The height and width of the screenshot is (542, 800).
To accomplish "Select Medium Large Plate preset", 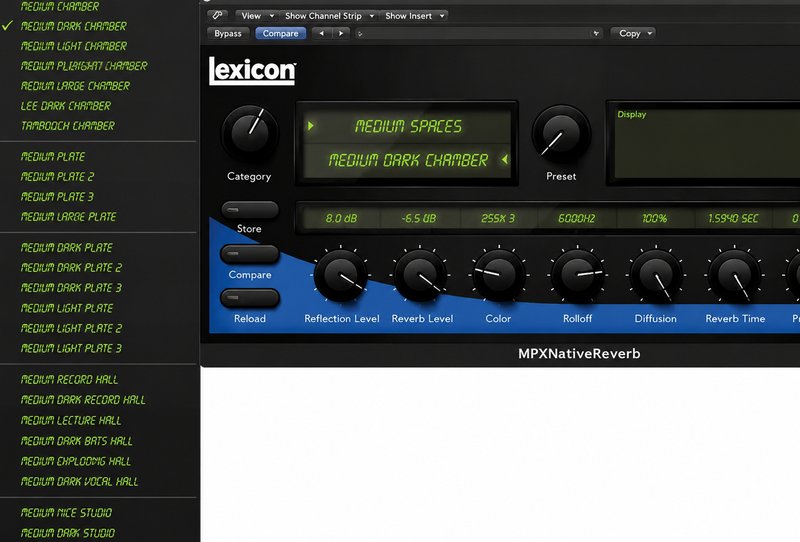I will click(x=68, y=216).
